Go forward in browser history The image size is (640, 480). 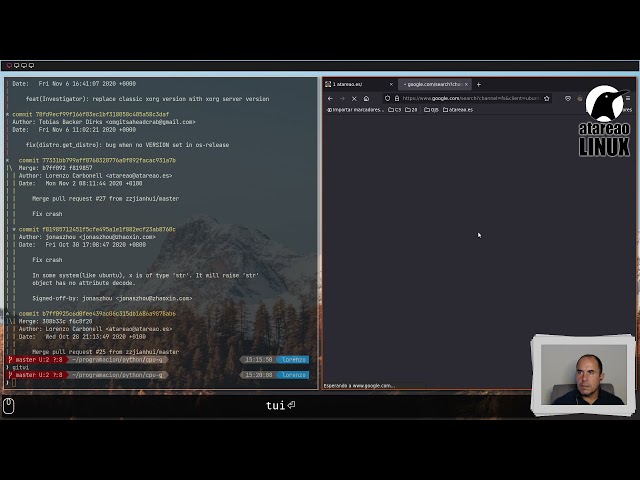point(342,98)
